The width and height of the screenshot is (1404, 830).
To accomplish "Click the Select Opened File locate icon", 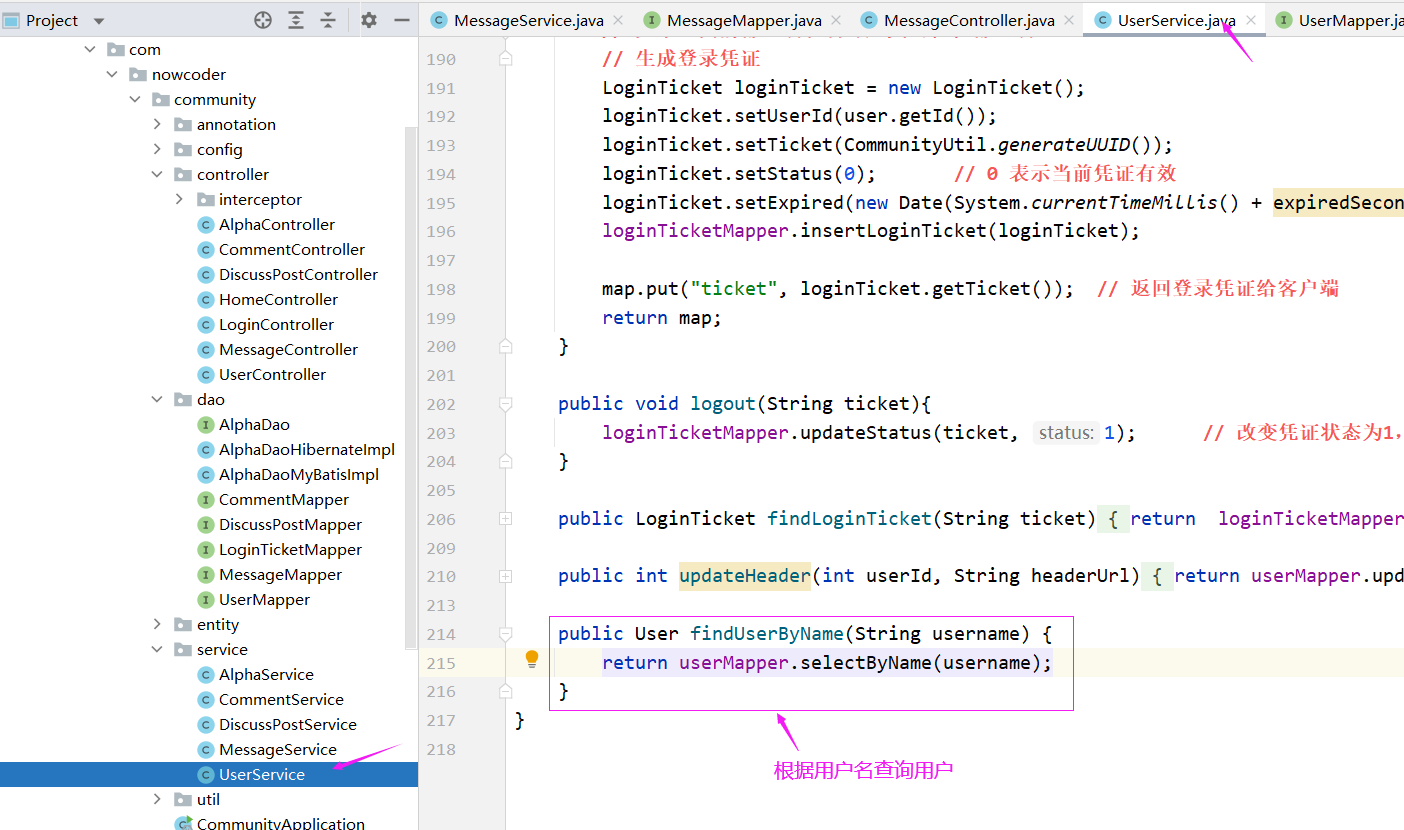I will coord(263,20).
